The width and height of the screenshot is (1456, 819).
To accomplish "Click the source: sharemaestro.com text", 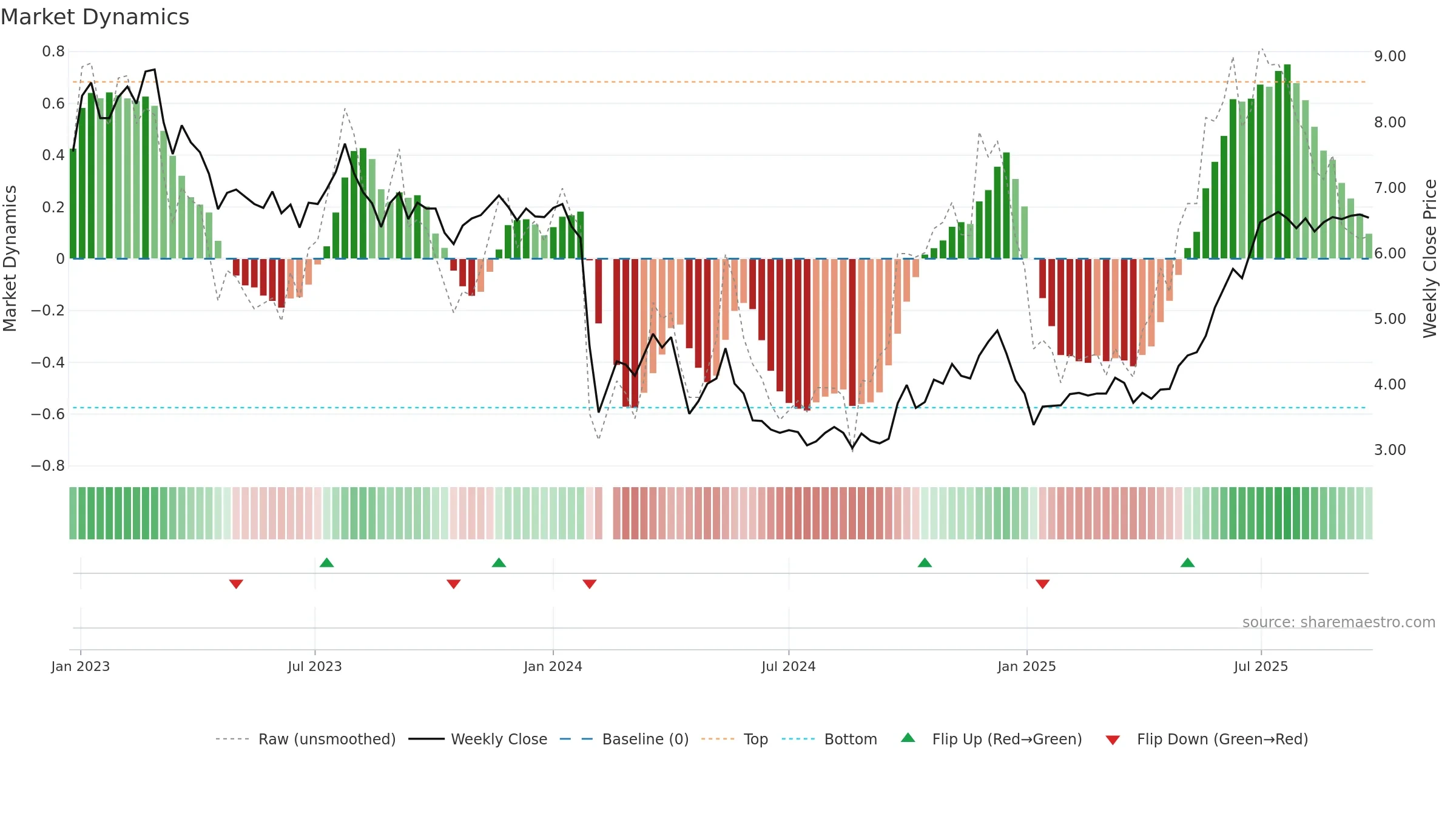I will pyautogui.click(x=1339, y=622).
